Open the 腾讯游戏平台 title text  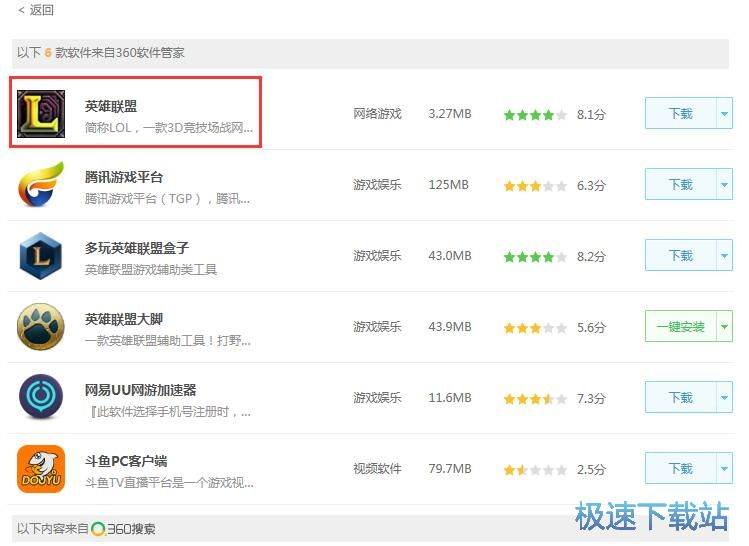pos(124,177)
